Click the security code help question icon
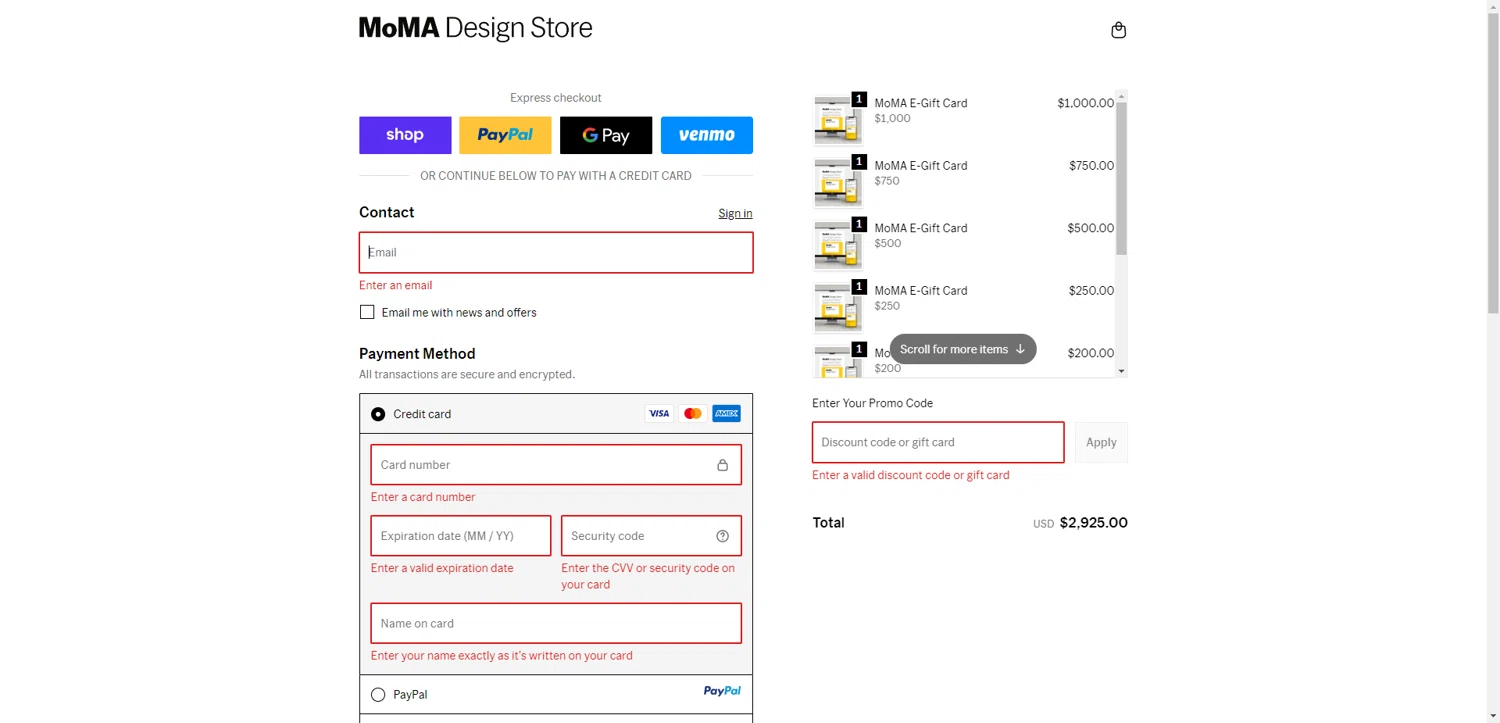This screenshot has width=1500, height=723. [722, 536]
